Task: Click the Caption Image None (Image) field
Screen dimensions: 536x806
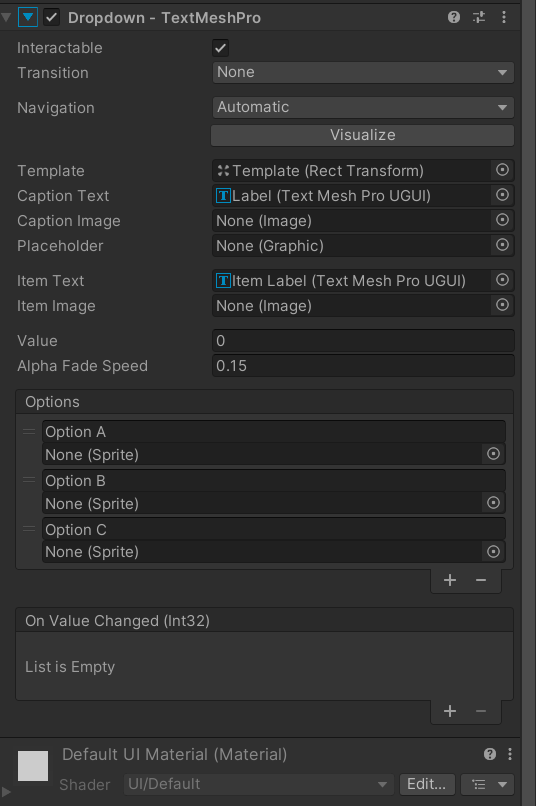Action: point(351,221)
